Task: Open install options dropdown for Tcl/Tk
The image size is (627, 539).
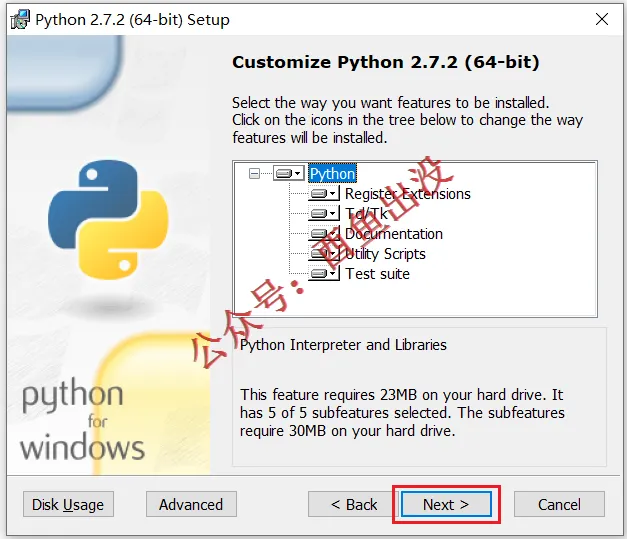Action: point(324,214)
